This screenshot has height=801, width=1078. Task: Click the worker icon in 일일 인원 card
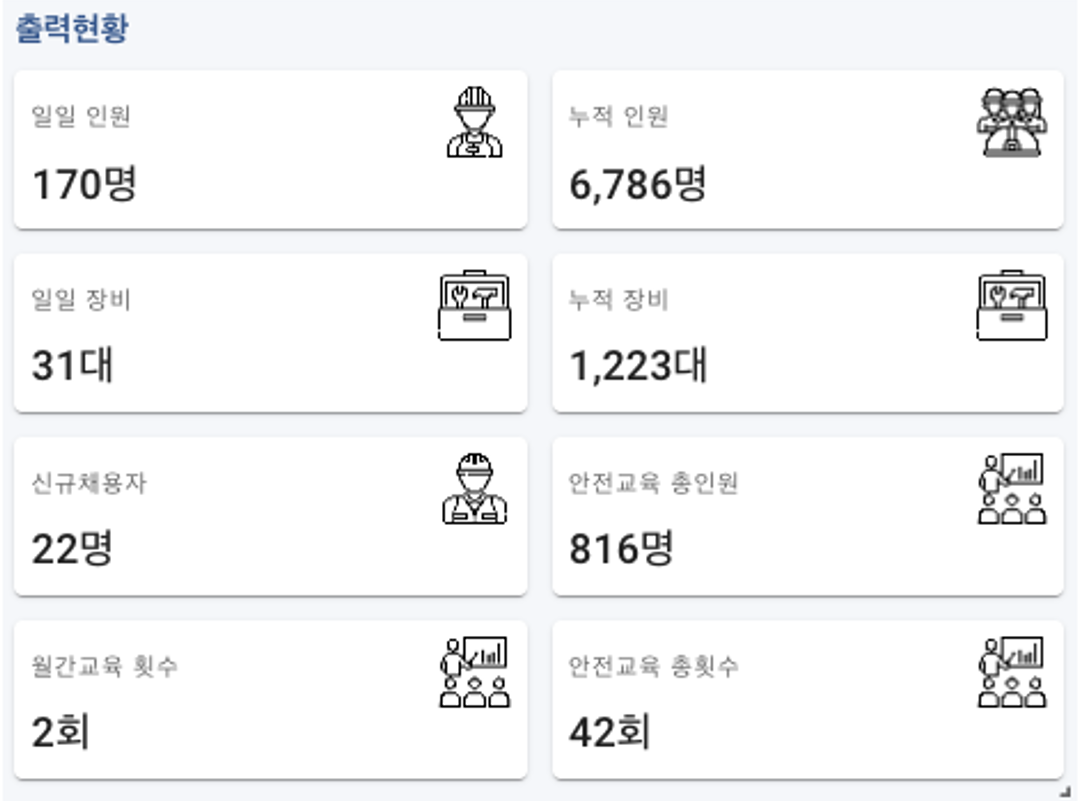pos(474,122)
